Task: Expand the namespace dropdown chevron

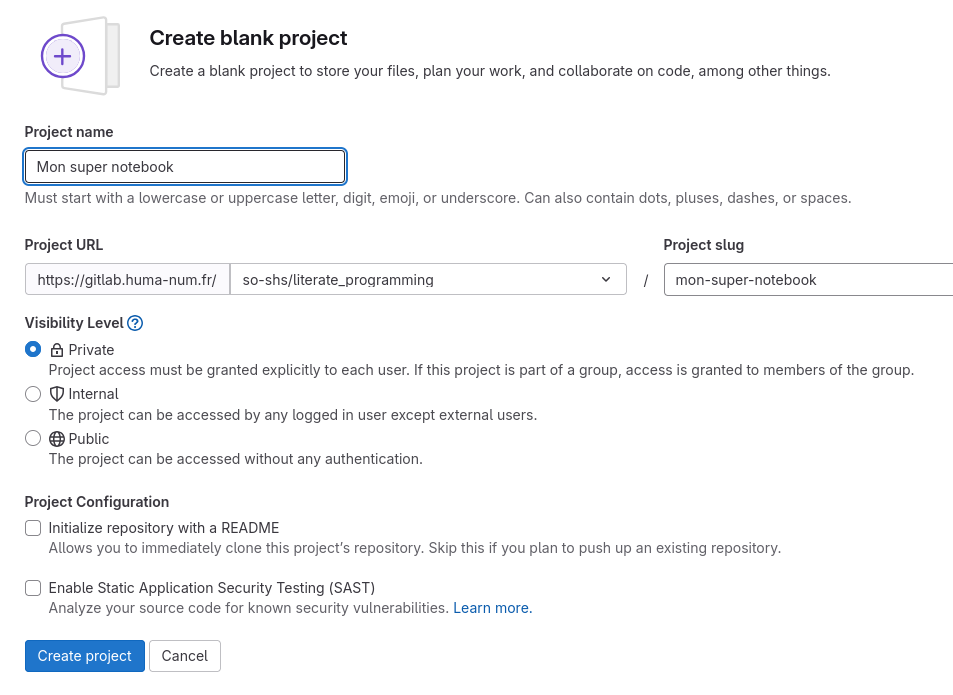Action: point(606,279)
